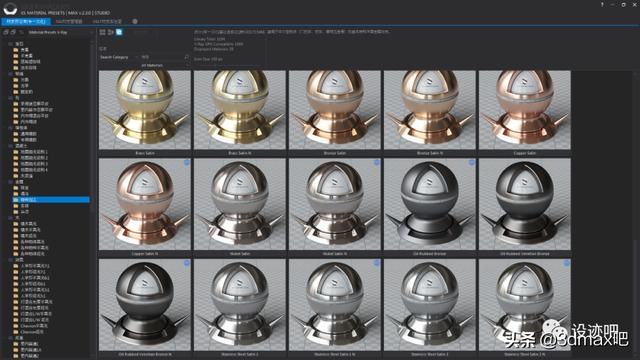Image resolution: width=640 pixels, height=360 pixels.
Task: Choose the list view mode icon in toolbar
Action: point(111,32)
